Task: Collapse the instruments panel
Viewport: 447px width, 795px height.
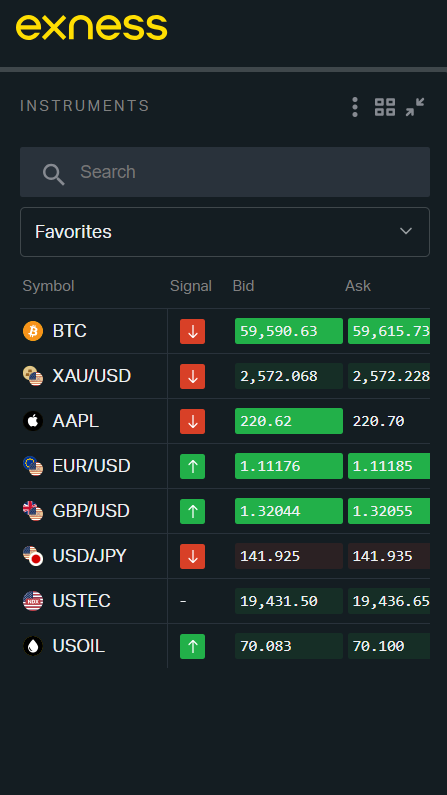Action: point(415,107)
